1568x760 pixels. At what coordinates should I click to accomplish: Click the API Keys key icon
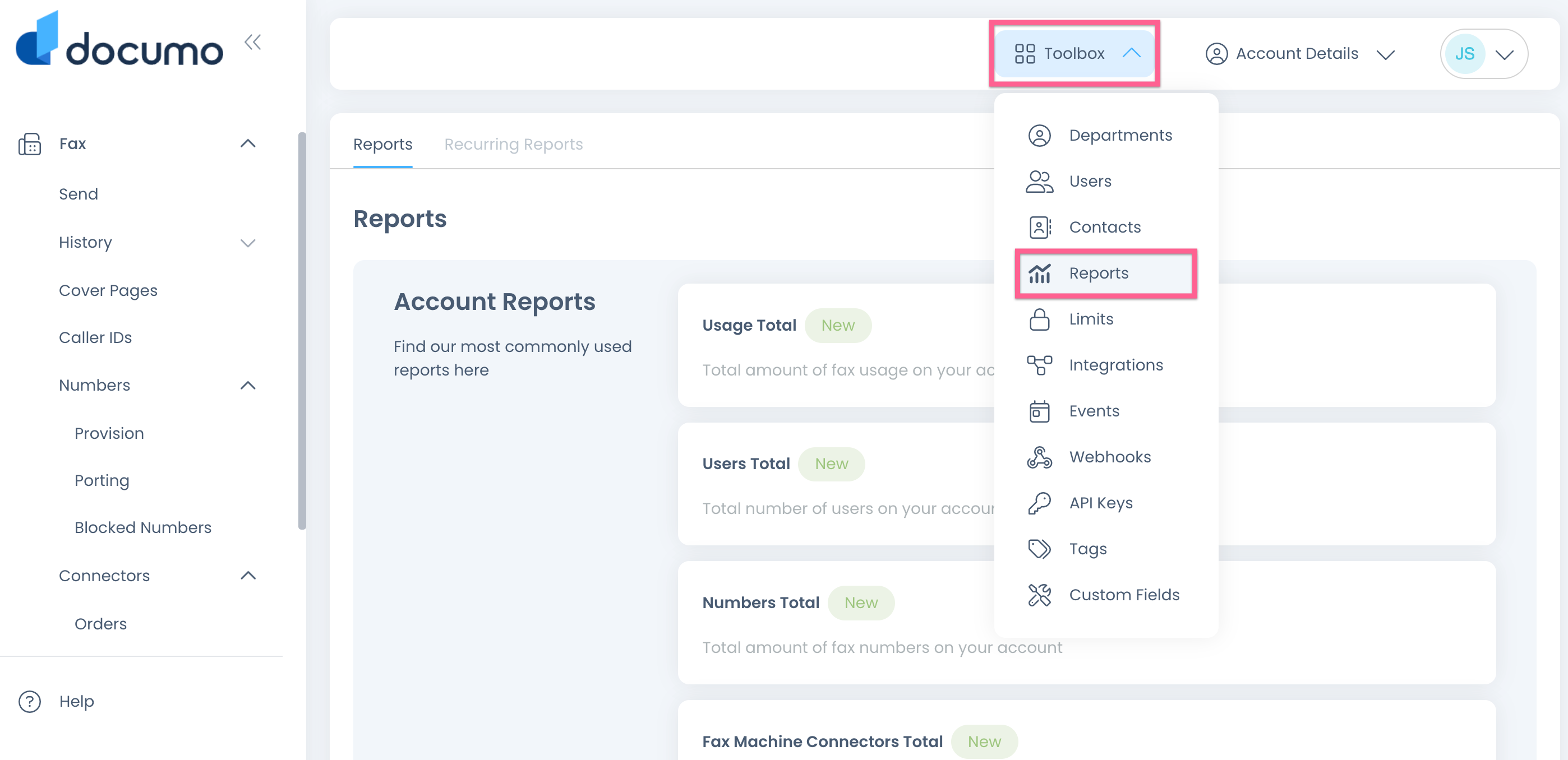coord(1039,503)
